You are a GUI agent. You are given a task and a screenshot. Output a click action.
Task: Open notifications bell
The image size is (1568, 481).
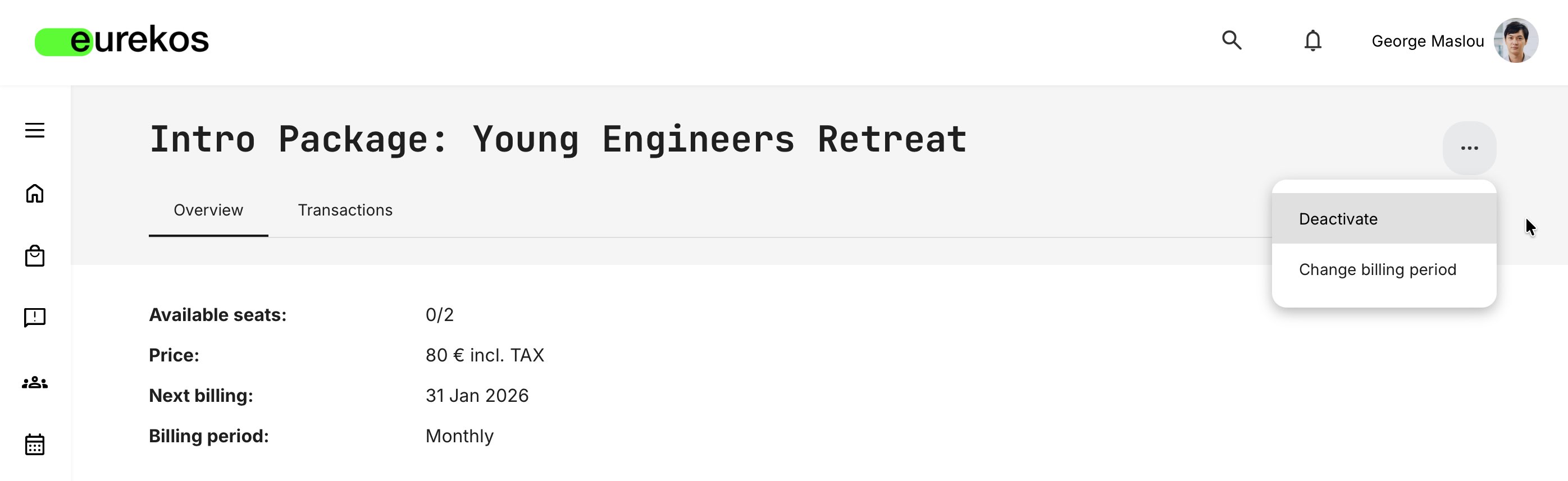click(1312, 41)
